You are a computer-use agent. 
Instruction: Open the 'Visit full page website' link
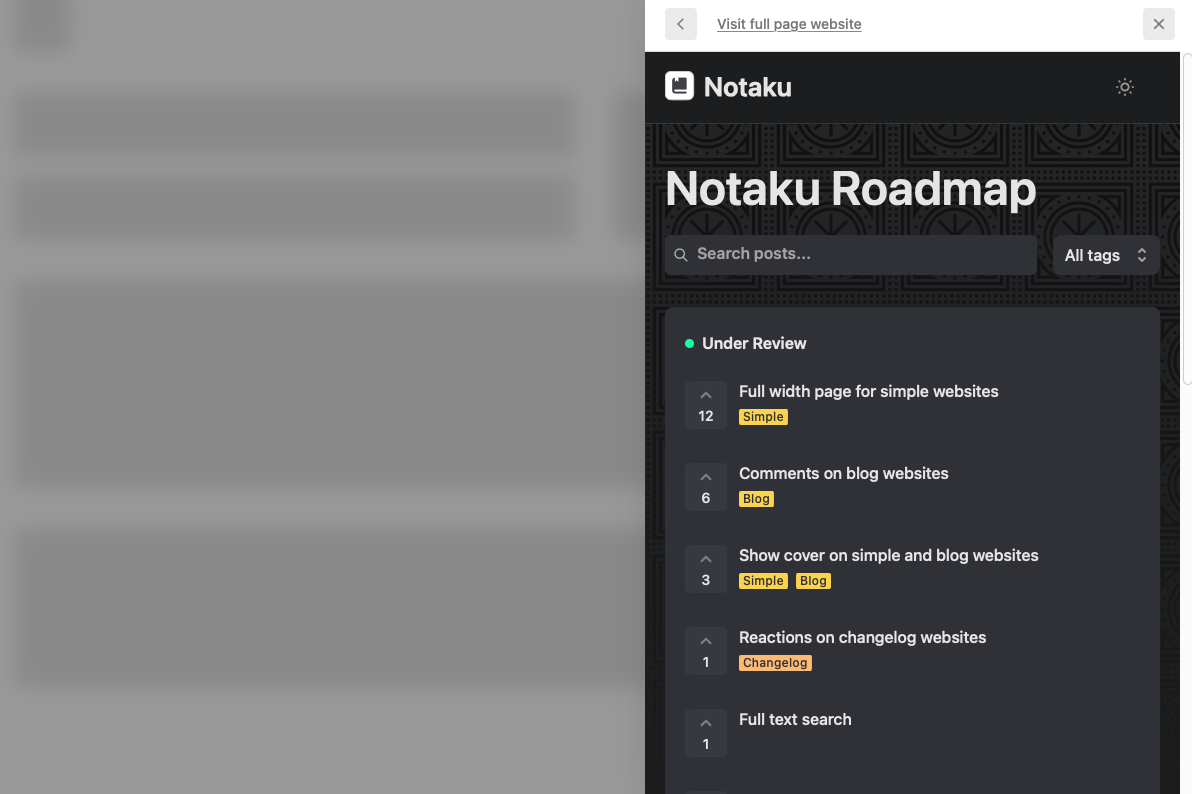pos(789,23)
